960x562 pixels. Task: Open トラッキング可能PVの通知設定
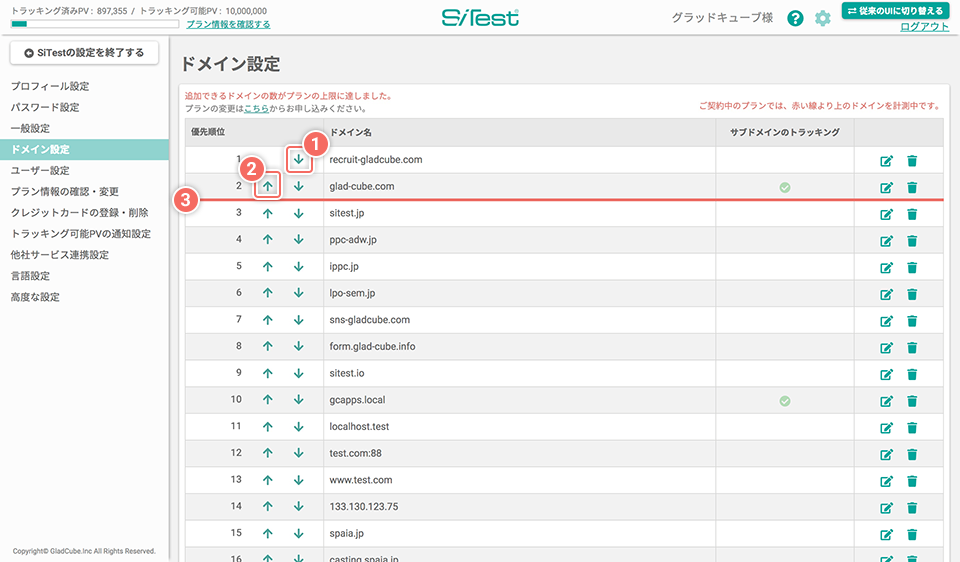(x=81, y=234)
